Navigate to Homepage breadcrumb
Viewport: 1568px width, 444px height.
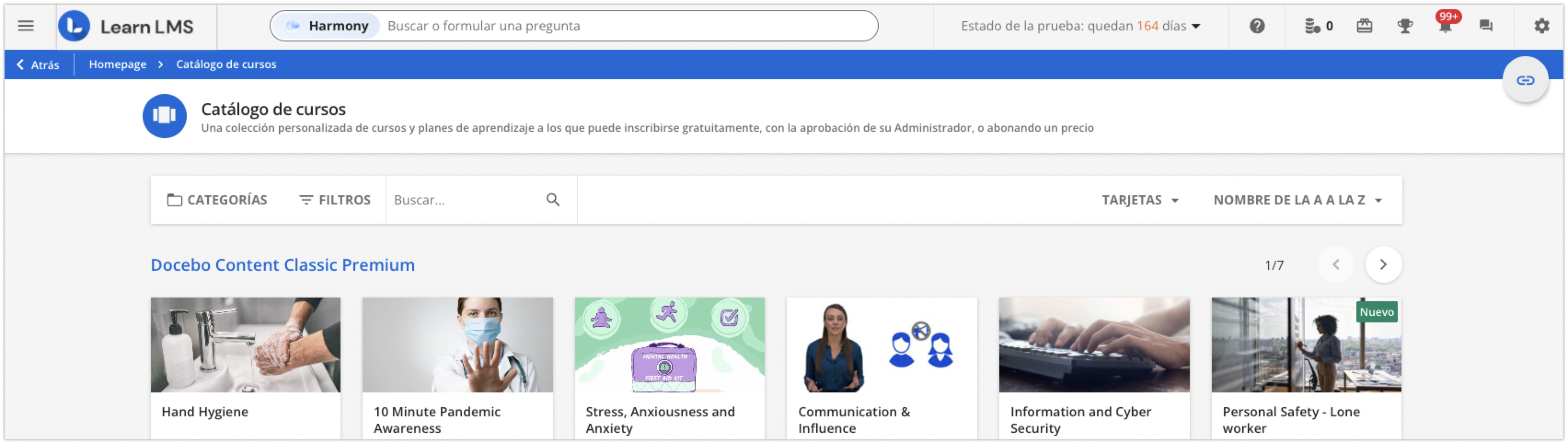(x=117, y=64)
